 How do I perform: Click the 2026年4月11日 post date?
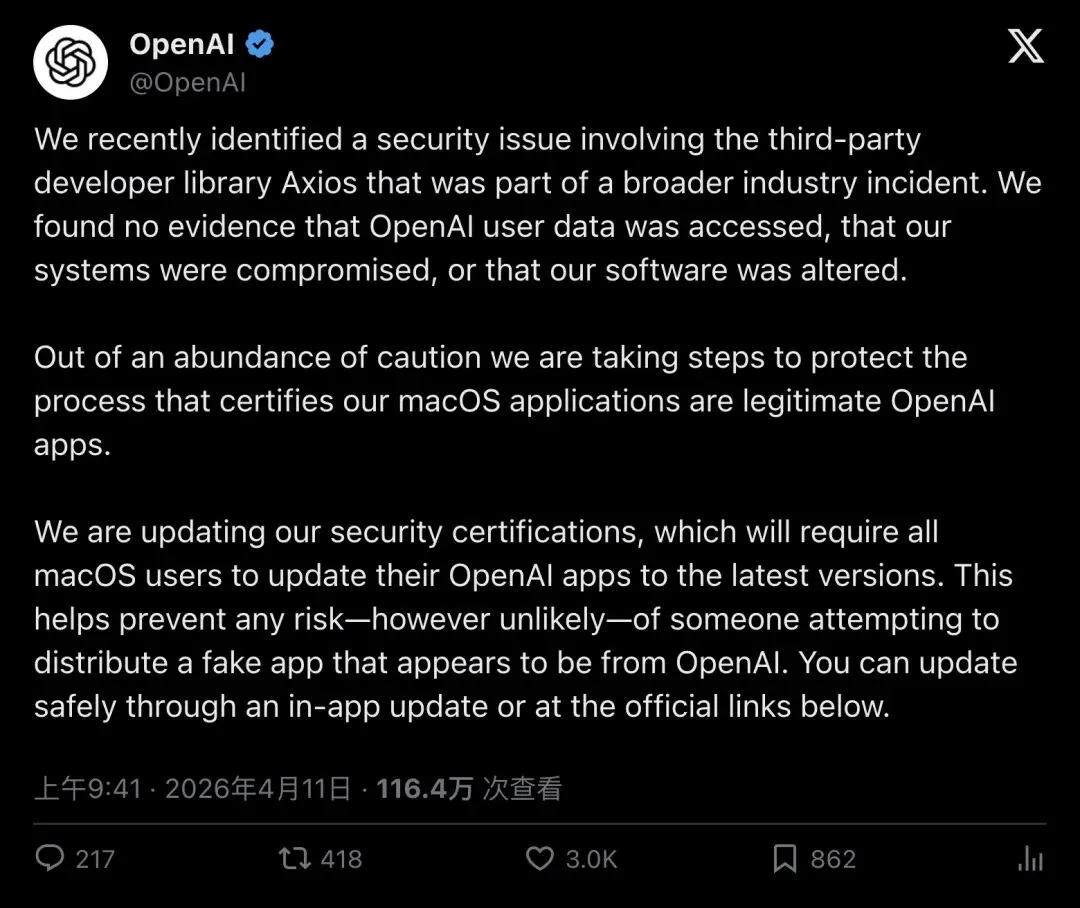258,789
